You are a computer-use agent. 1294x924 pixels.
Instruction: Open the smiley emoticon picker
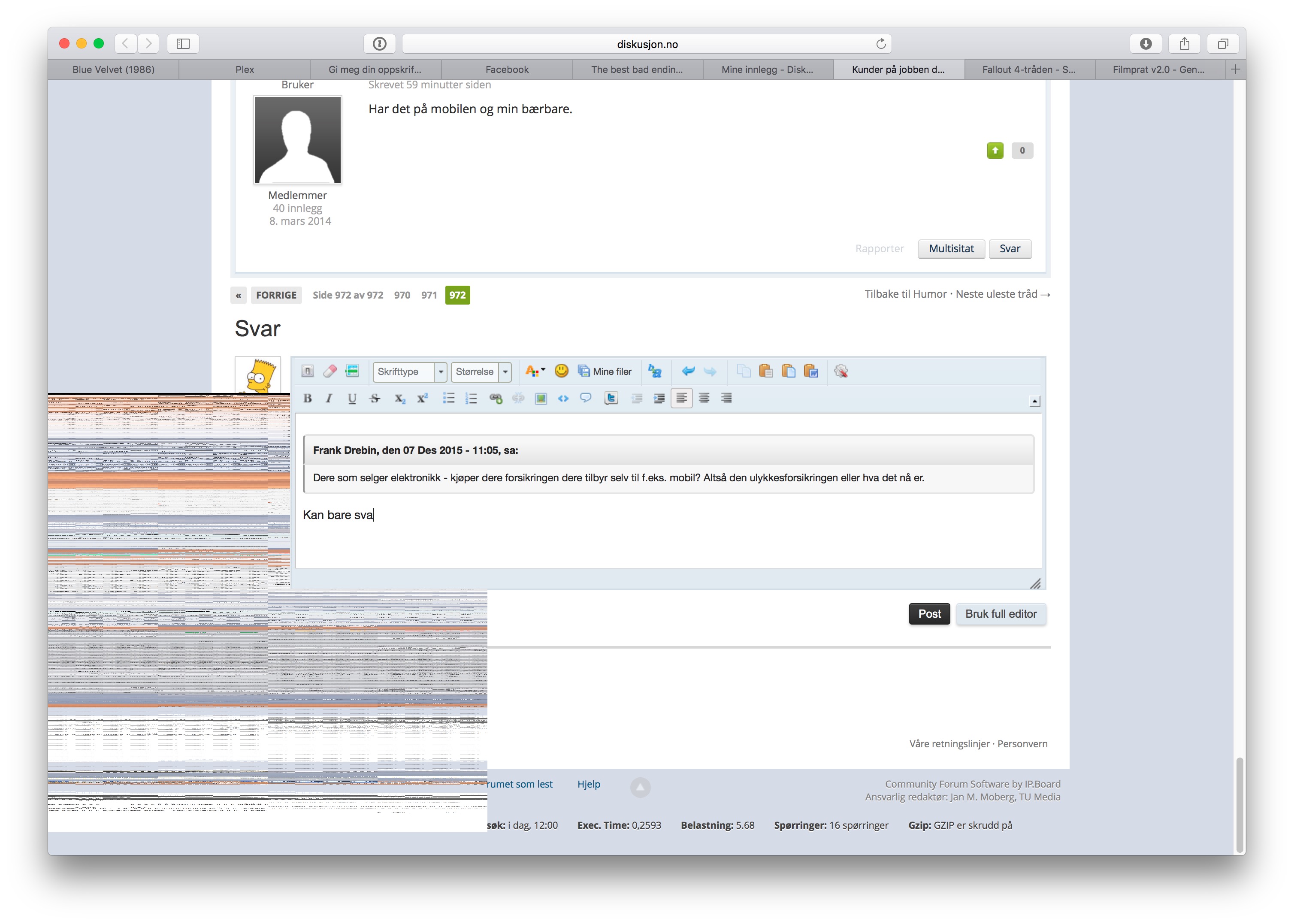click(561, 371)
